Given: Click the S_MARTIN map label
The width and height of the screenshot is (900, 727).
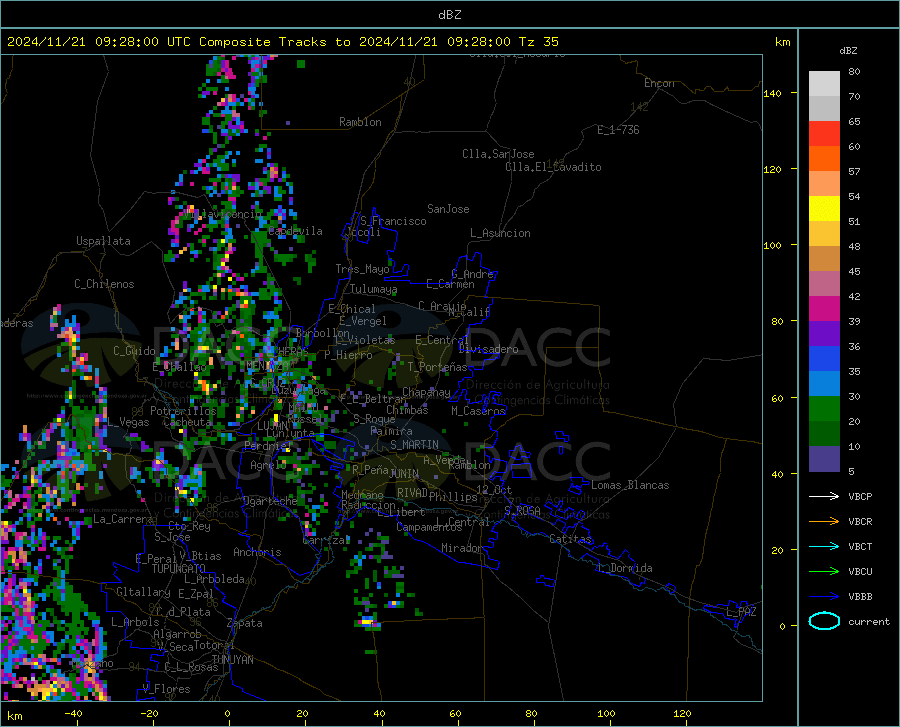Looking at the screenshot, I should pyautogui.click(x=414, y=445).
